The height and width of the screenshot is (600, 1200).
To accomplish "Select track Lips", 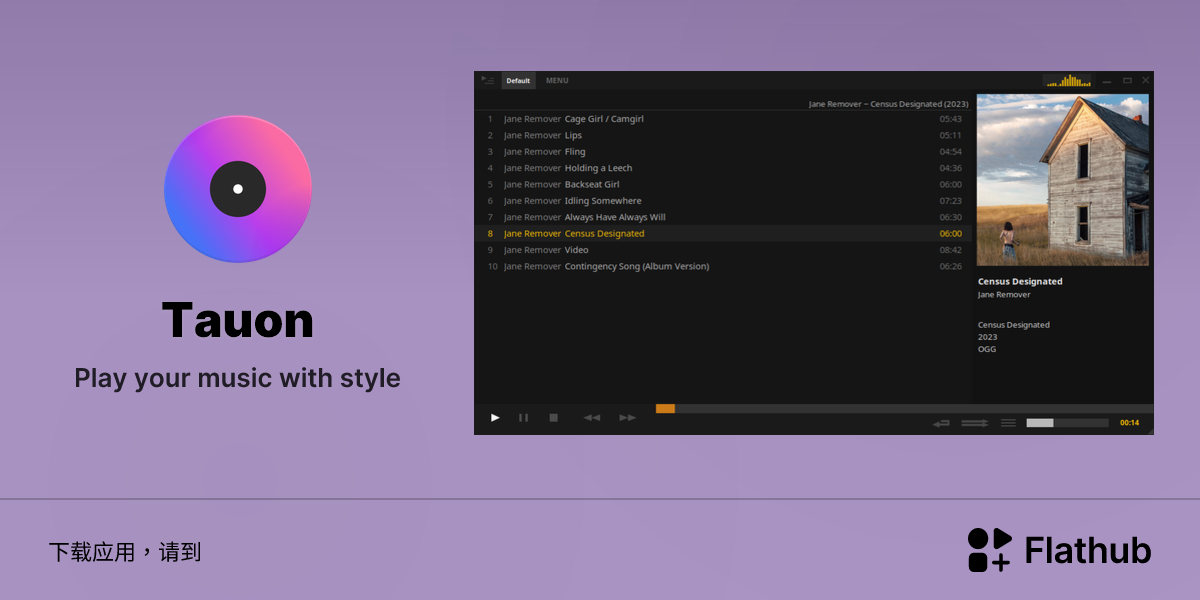I will click(723, 135).
